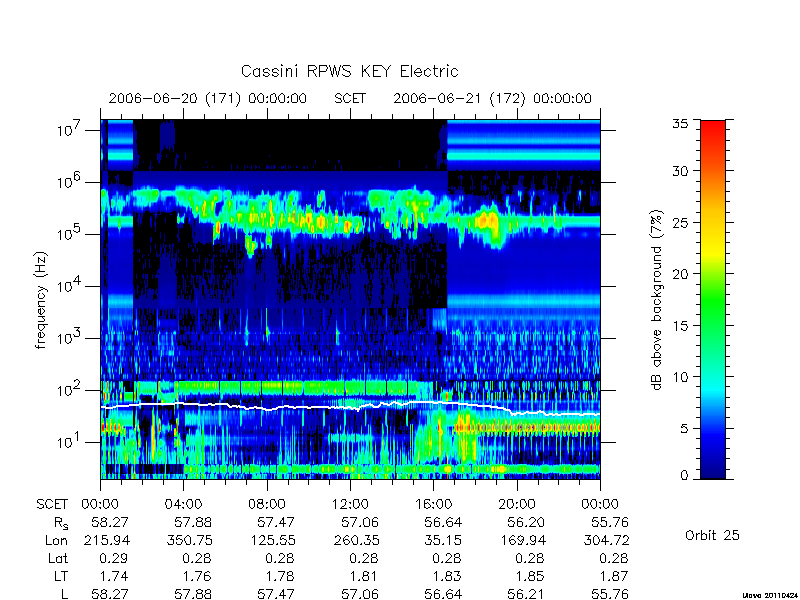Click the top 'SCET' label between dates
The image size is (800, 600).
(x=350, y=98)
